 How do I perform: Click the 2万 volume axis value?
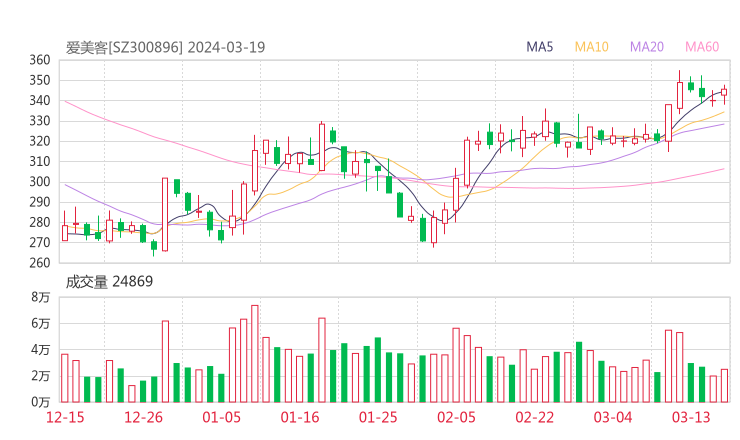click(x=41, y=376)
